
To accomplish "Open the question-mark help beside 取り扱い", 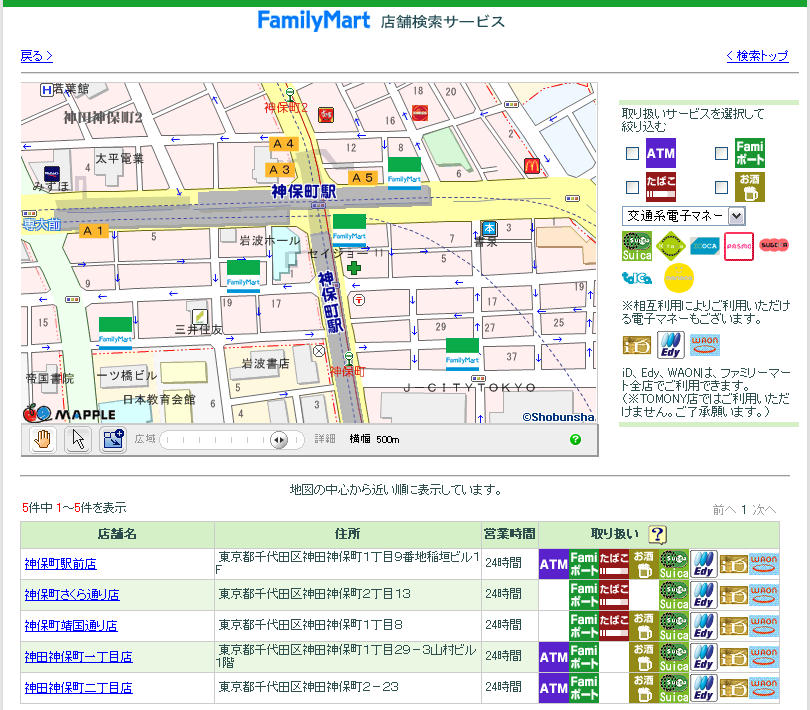I will (657, 534).
